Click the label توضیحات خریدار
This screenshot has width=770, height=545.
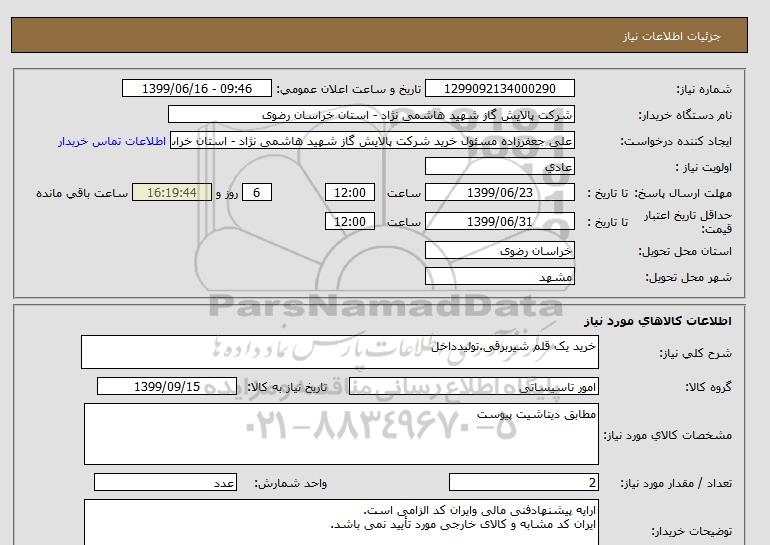(x=691, y=531)
